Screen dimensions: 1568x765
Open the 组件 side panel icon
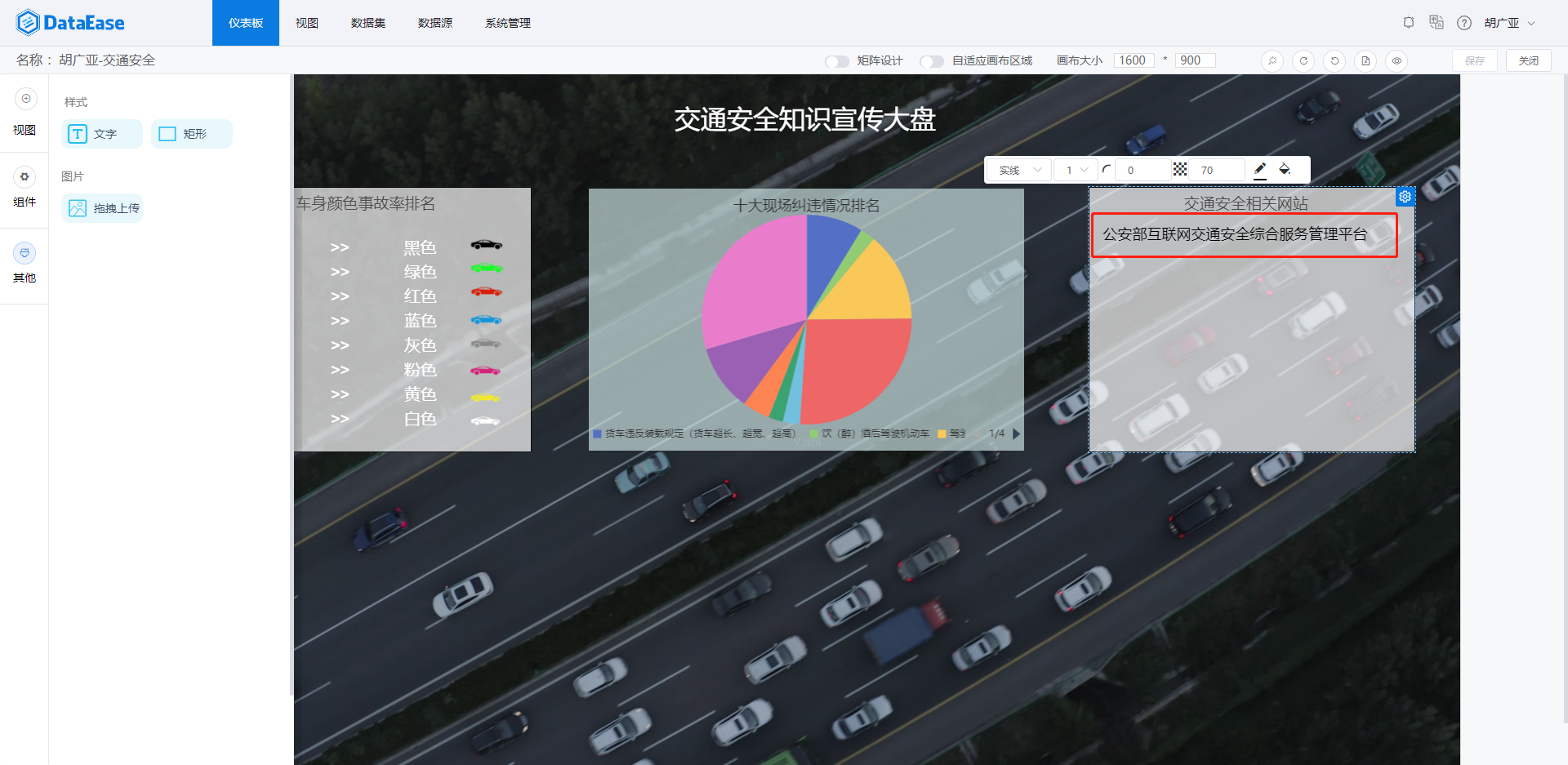(25, 176)
